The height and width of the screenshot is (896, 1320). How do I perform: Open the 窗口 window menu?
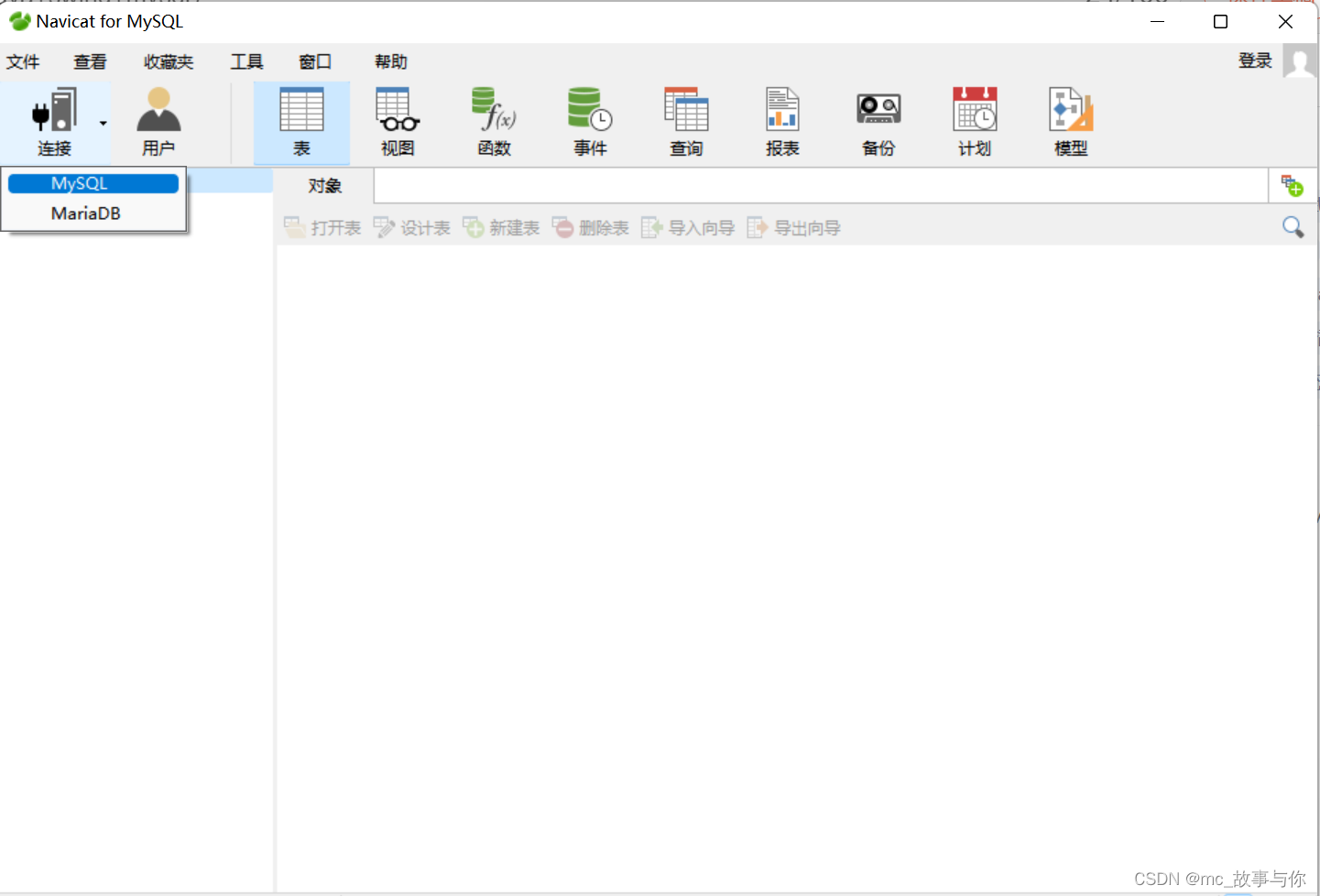[315, 61]
